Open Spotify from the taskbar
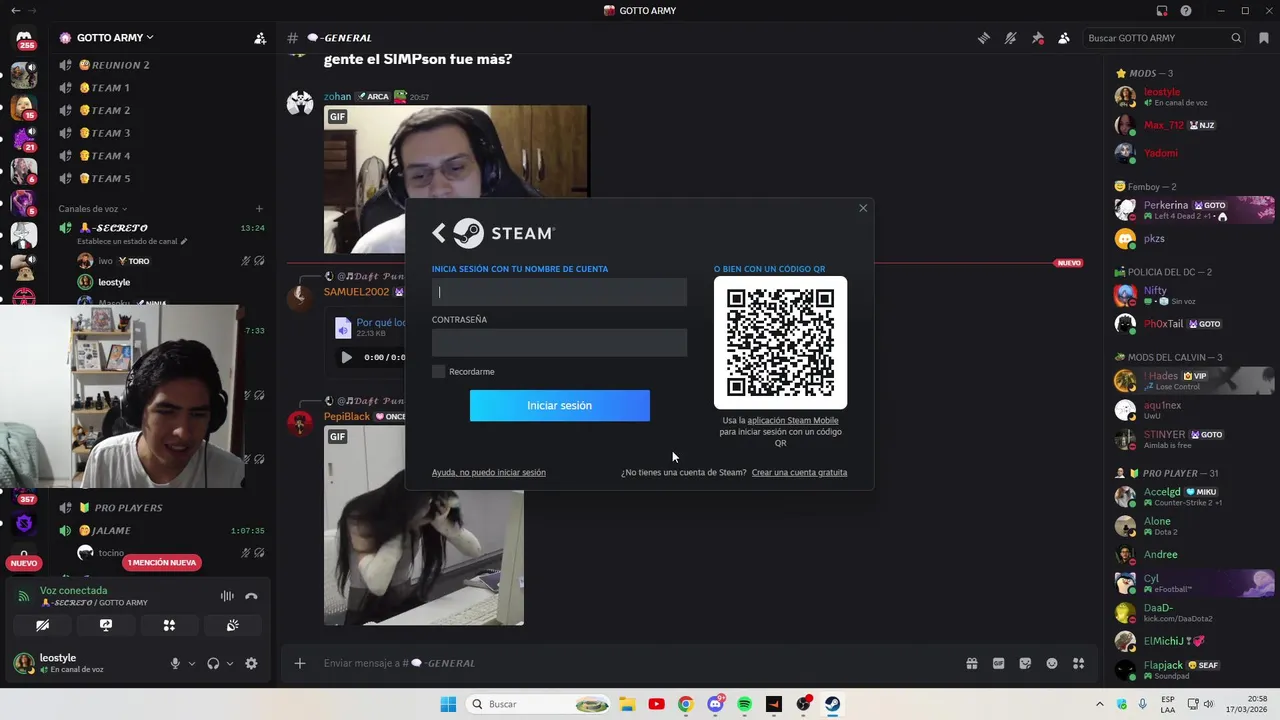The height and width of the screenshot is (720, 1280). 744,704
